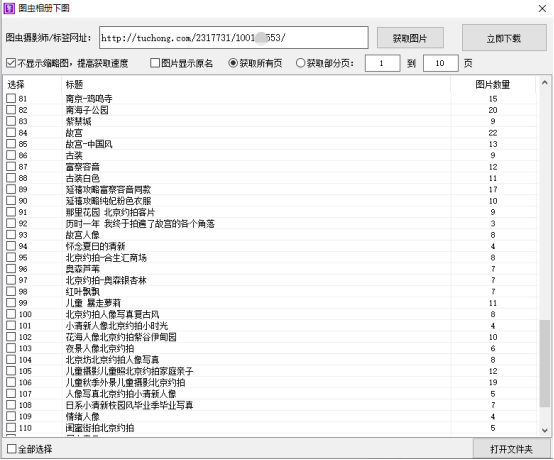554x460 pixels.
Task: Click the vertical scrollbar thumb
Action: pyautogui.click(x=544, y=363)
